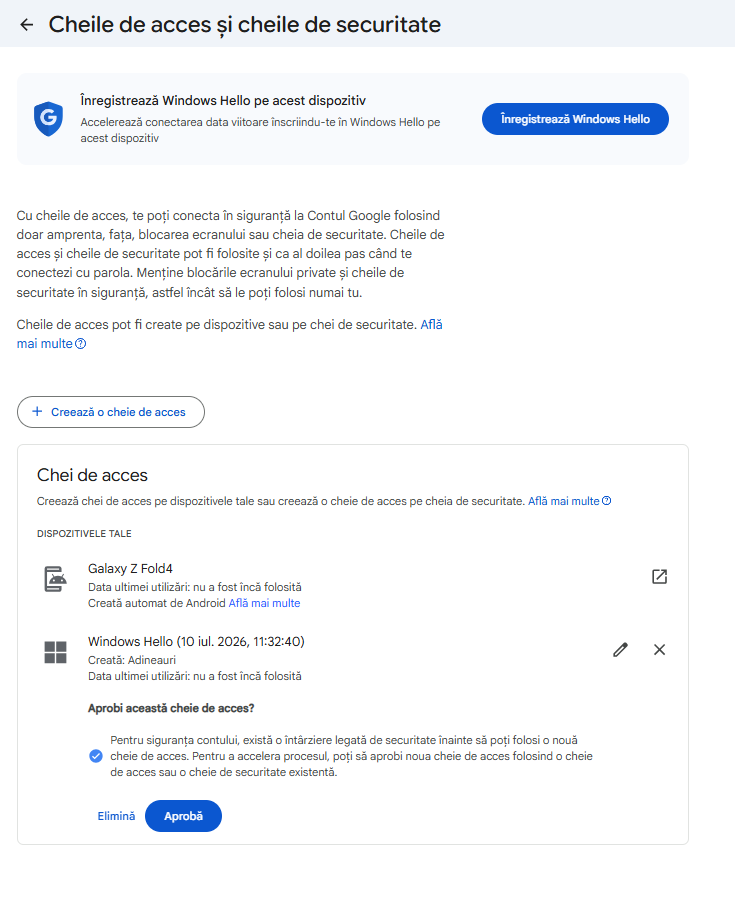Open Galaxy Z Fold4 external link icon
735x910 pixels.
[660, 576]
